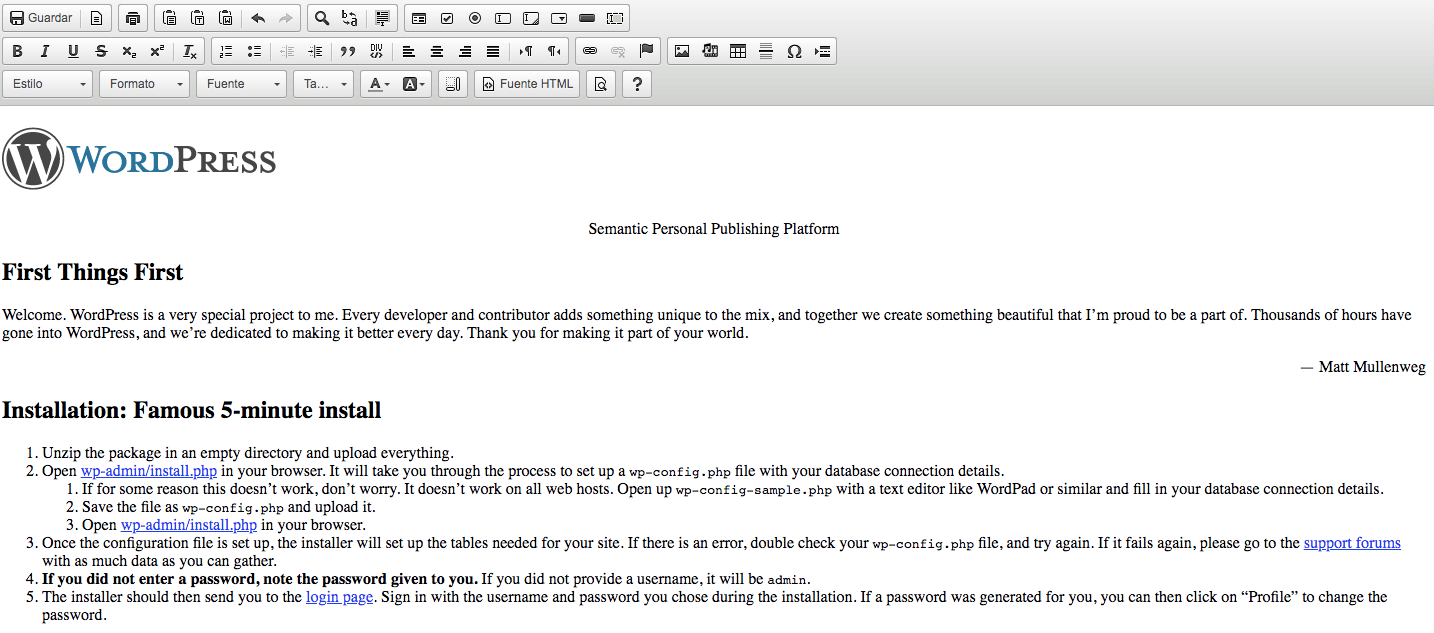The height and width of the screenshot is (633, 1434).
Task: Click the WordPress logo image
Action: (x=139, y=159)
